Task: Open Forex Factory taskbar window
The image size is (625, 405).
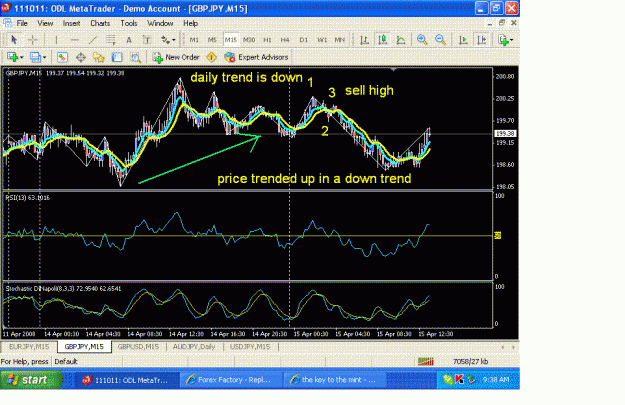Action: [x=229, y=380]
